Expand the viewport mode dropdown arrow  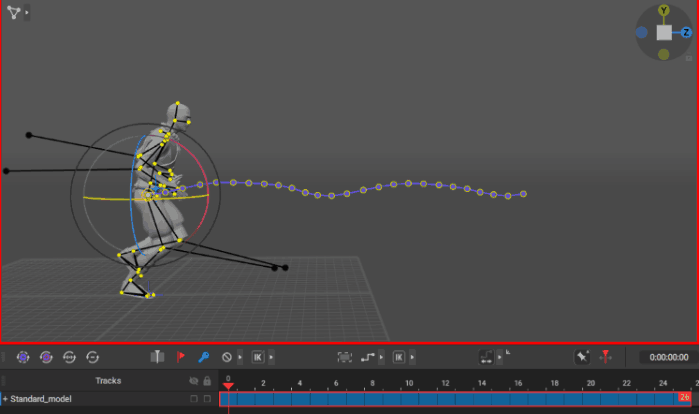tap(27, 12)
